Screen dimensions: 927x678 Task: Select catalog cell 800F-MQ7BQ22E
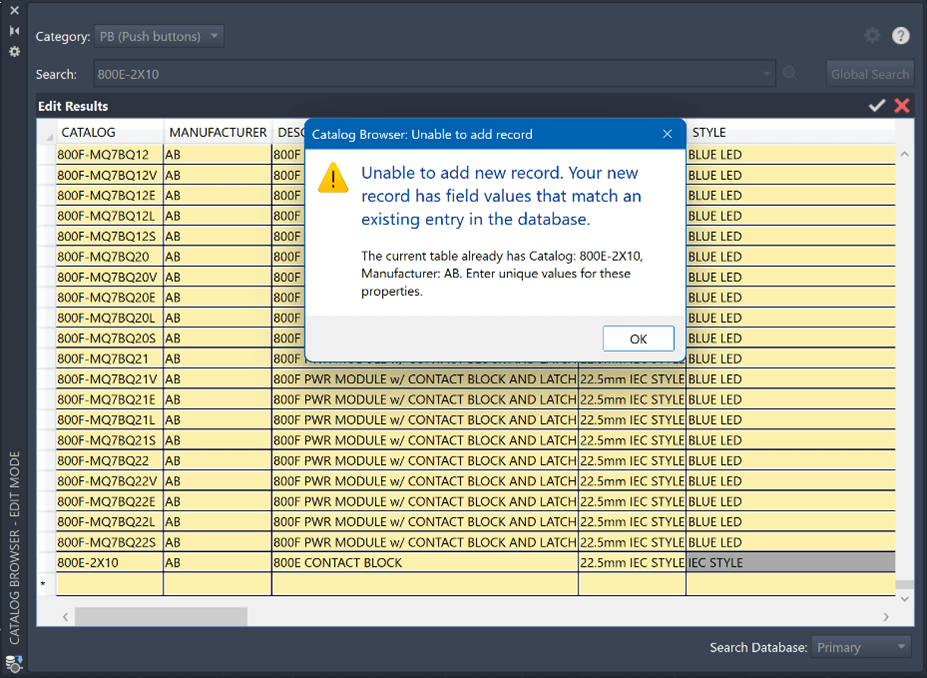tap(110, 502)
